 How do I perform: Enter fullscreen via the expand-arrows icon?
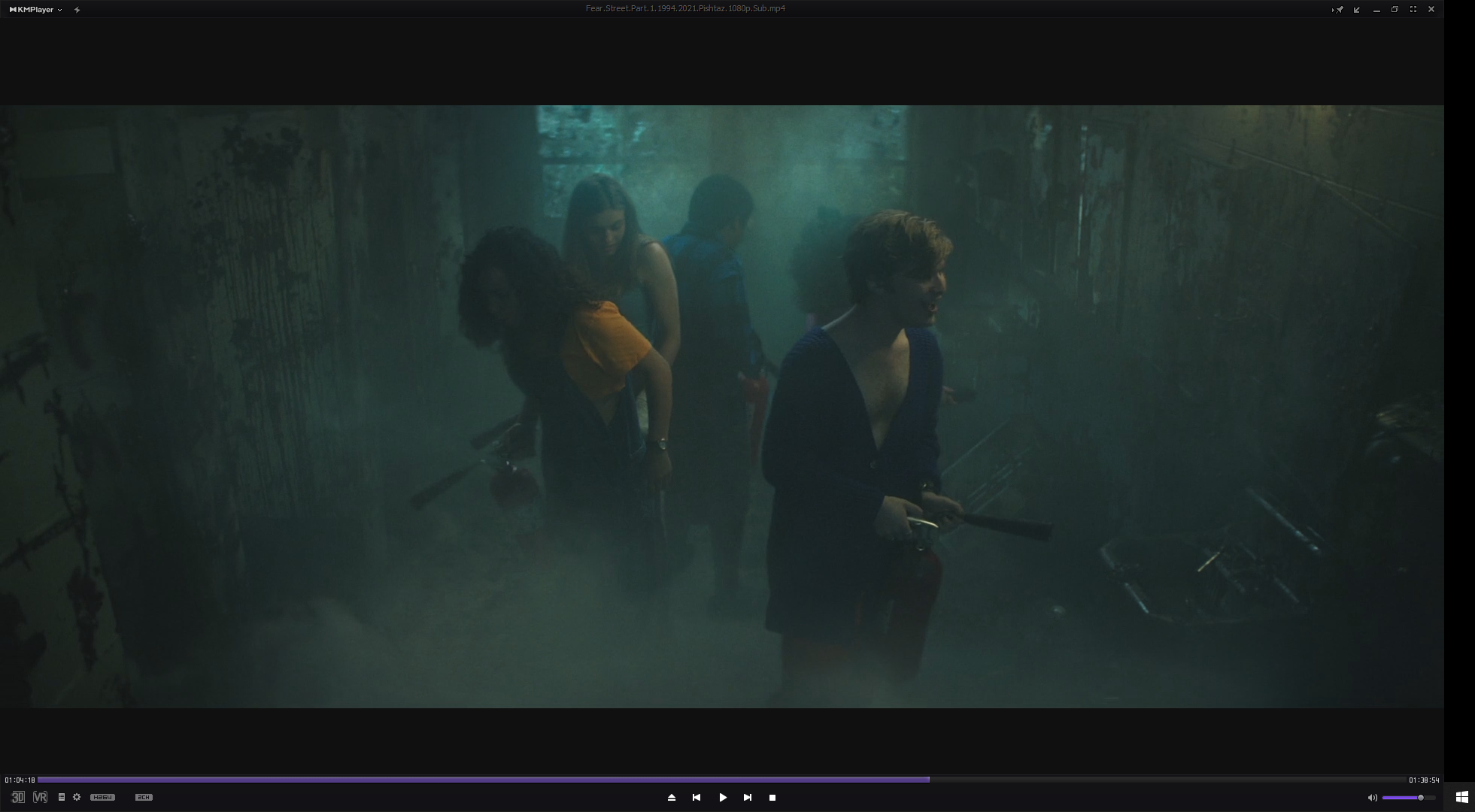(1413, 9)
